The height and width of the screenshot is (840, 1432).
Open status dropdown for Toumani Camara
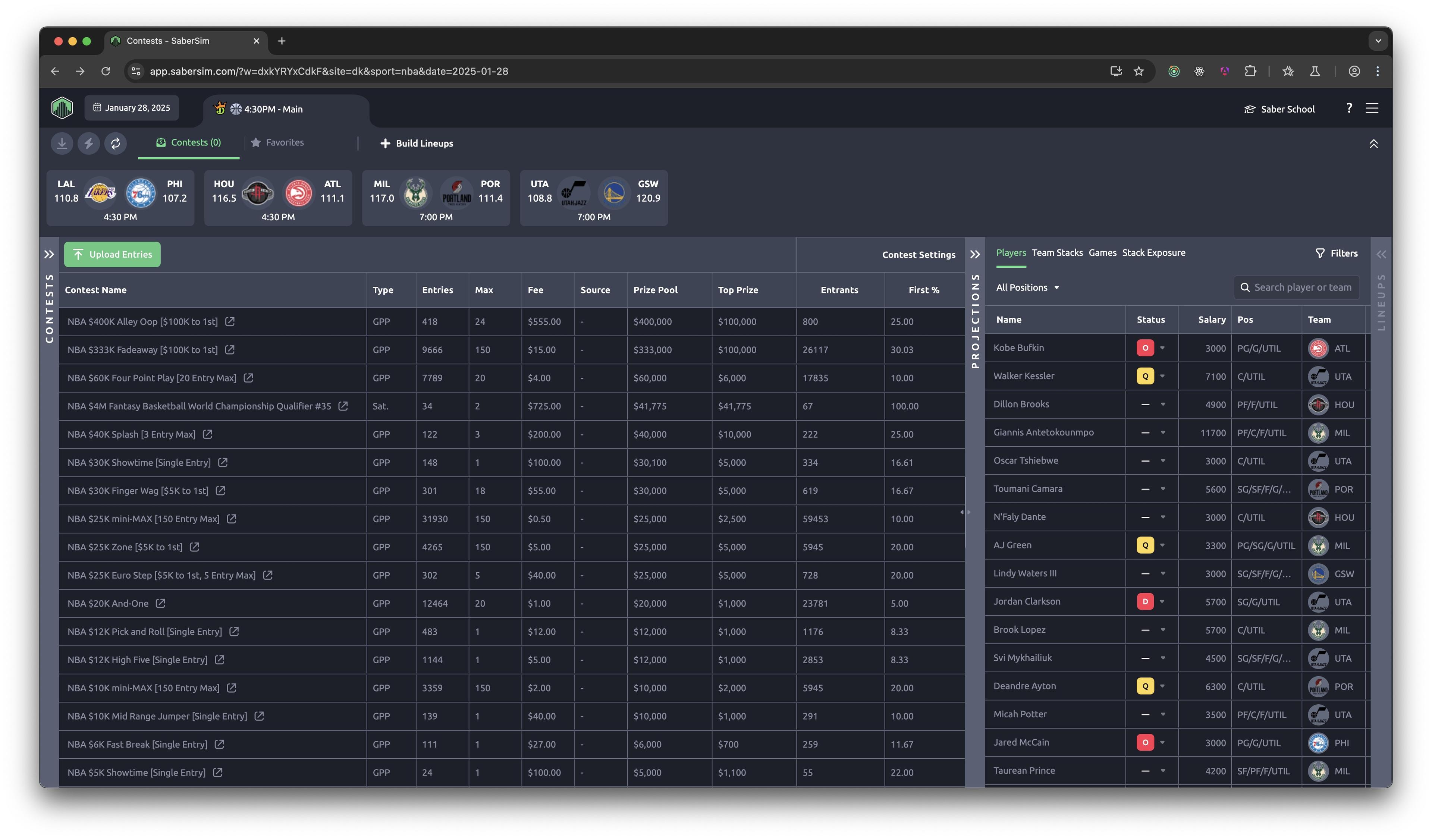1163,489
